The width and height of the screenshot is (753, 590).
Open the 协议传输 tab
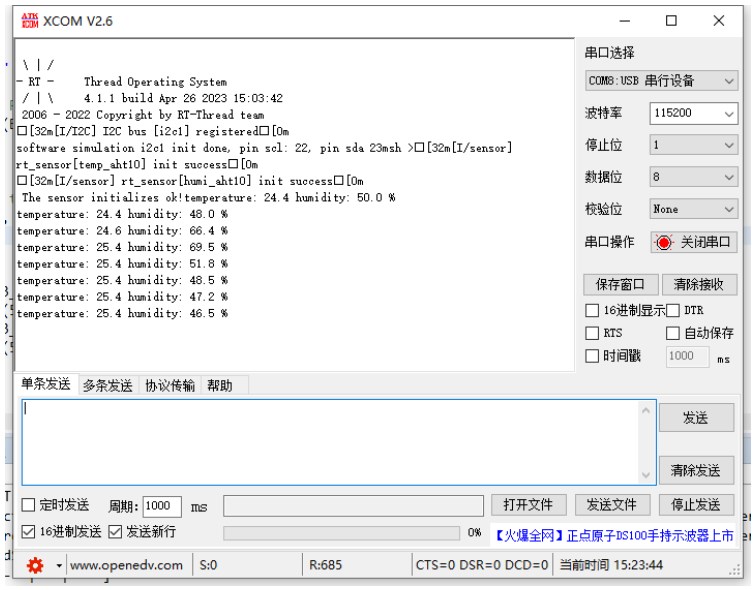(x=170, y=385)
